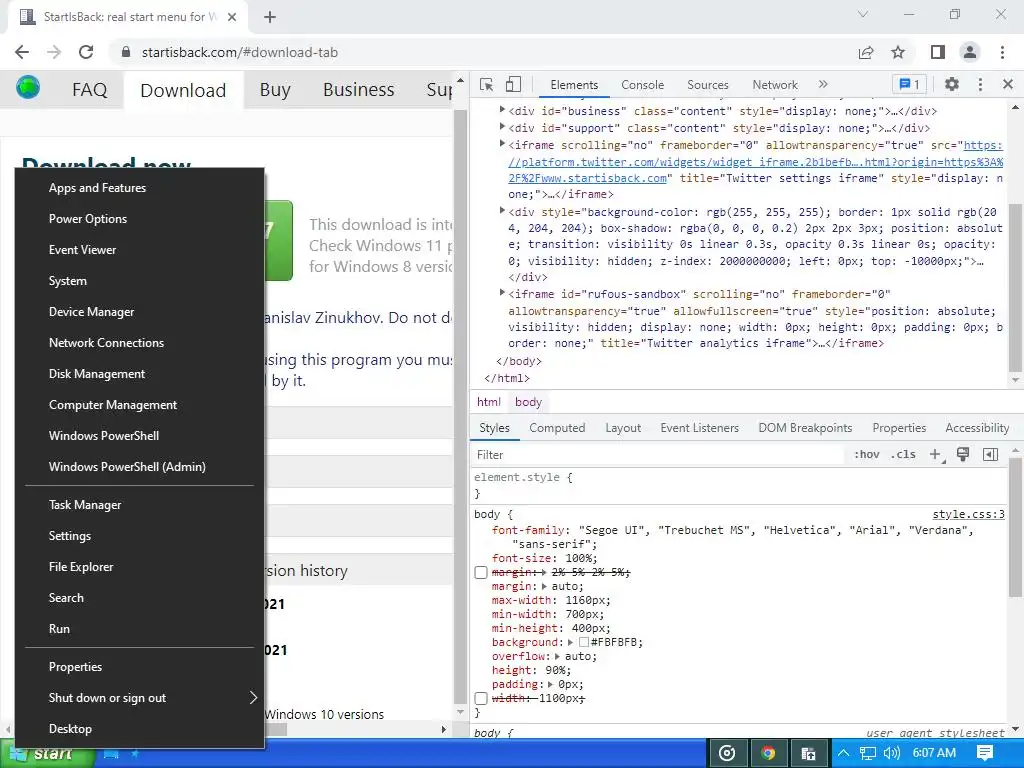
Task: Select Apps and Features from the menu
Action: pos(139,188)
